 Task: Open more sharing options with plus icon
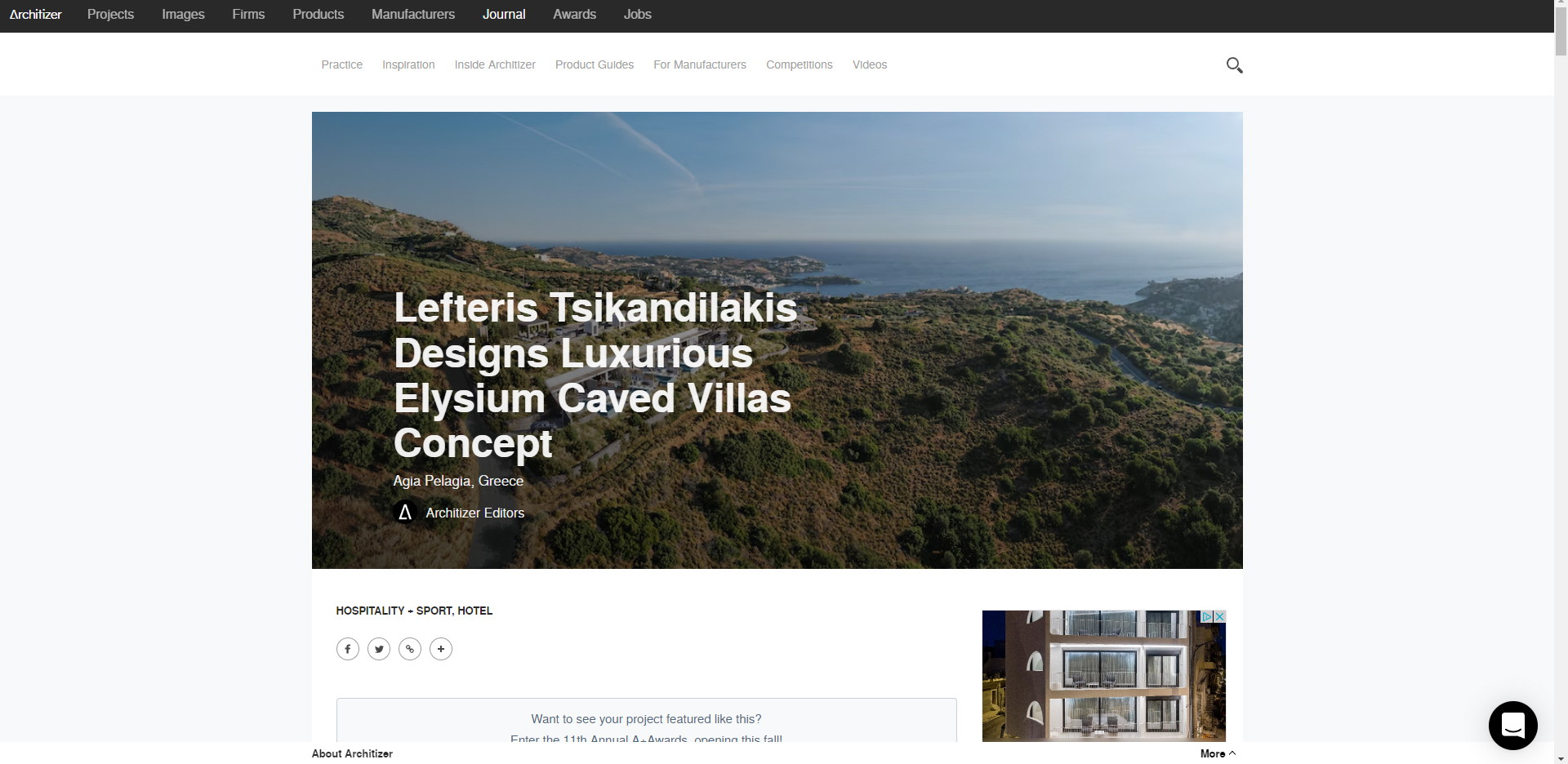[441, 649]
